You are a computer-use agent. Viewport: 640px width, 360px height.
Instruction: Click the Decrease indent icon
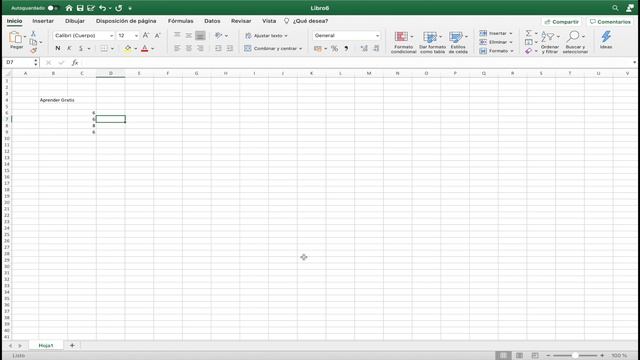click(218, 48)
